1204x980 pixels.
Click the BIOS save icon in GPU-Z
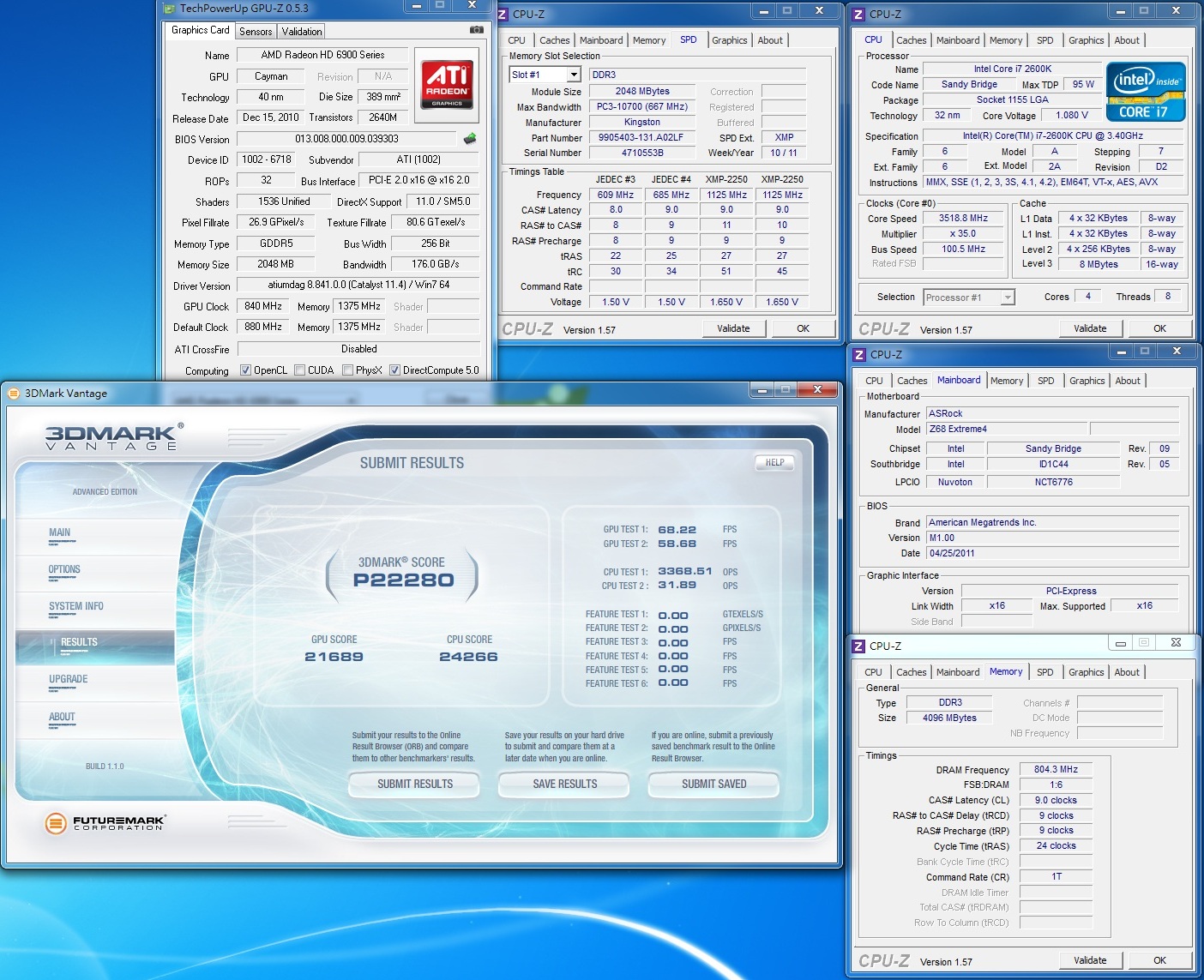[470, 138]
